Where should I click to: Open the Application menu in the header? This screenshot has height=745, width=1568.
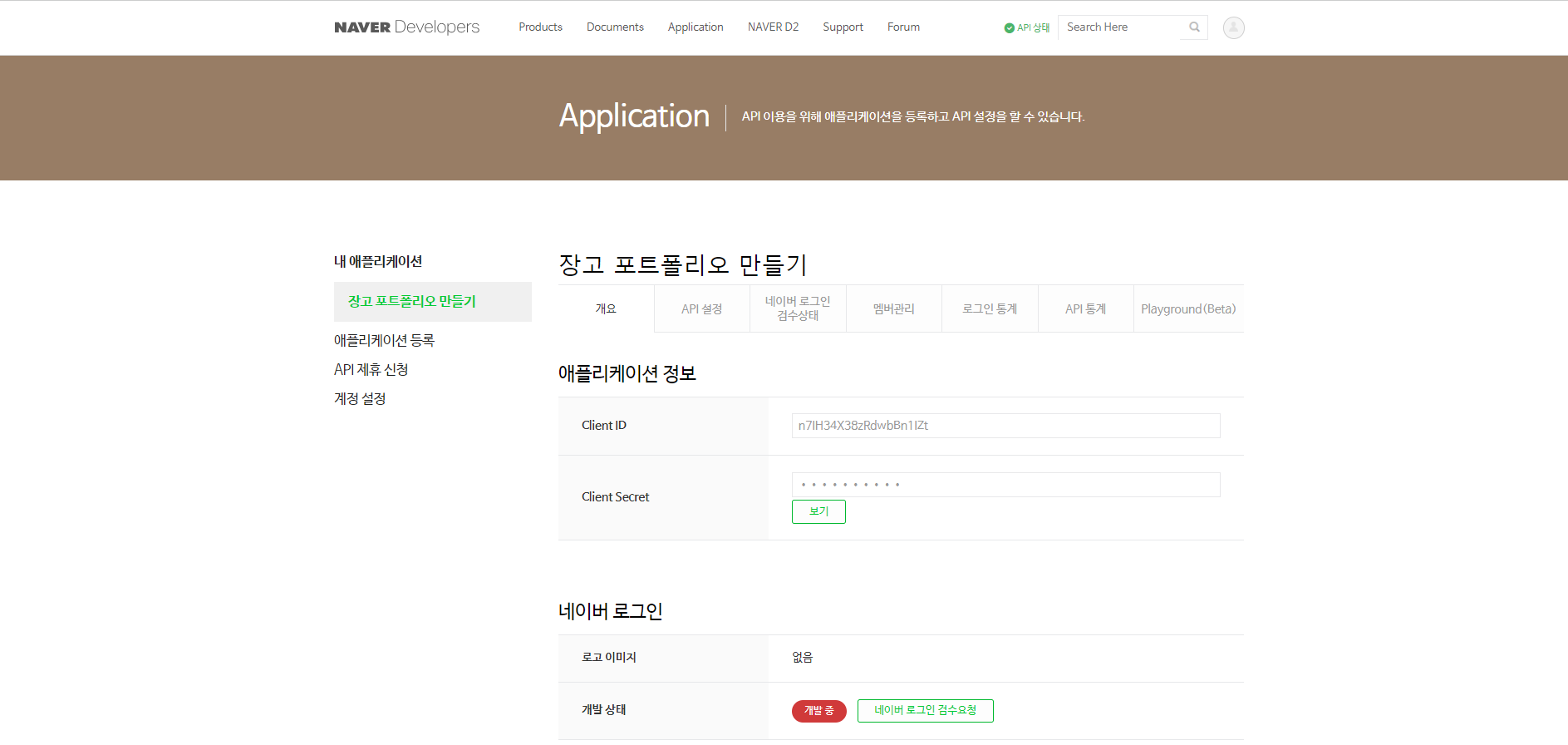pos(696,27)
